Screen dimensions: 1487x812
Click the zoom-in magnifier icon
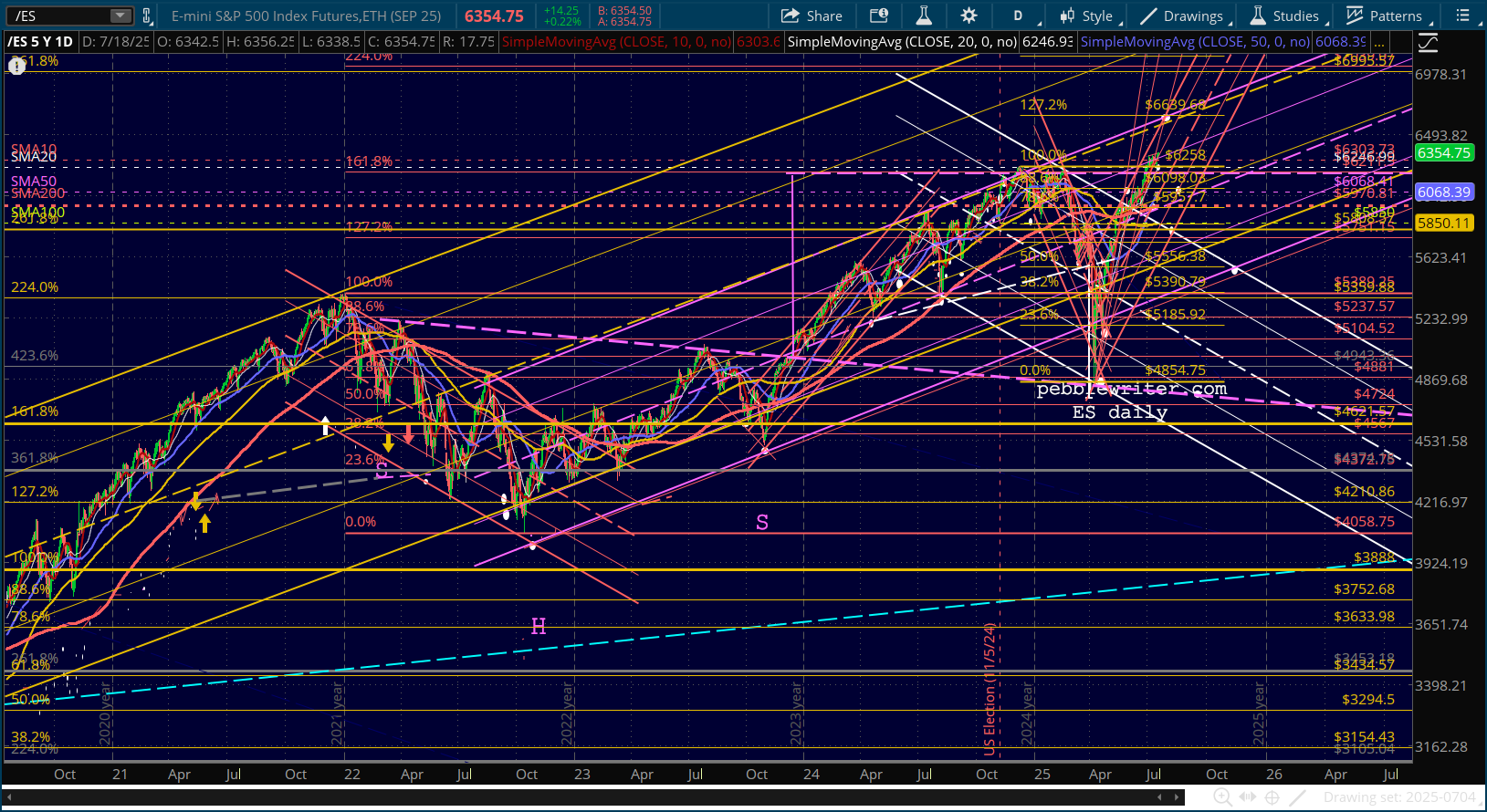(x=1222, y=797)
